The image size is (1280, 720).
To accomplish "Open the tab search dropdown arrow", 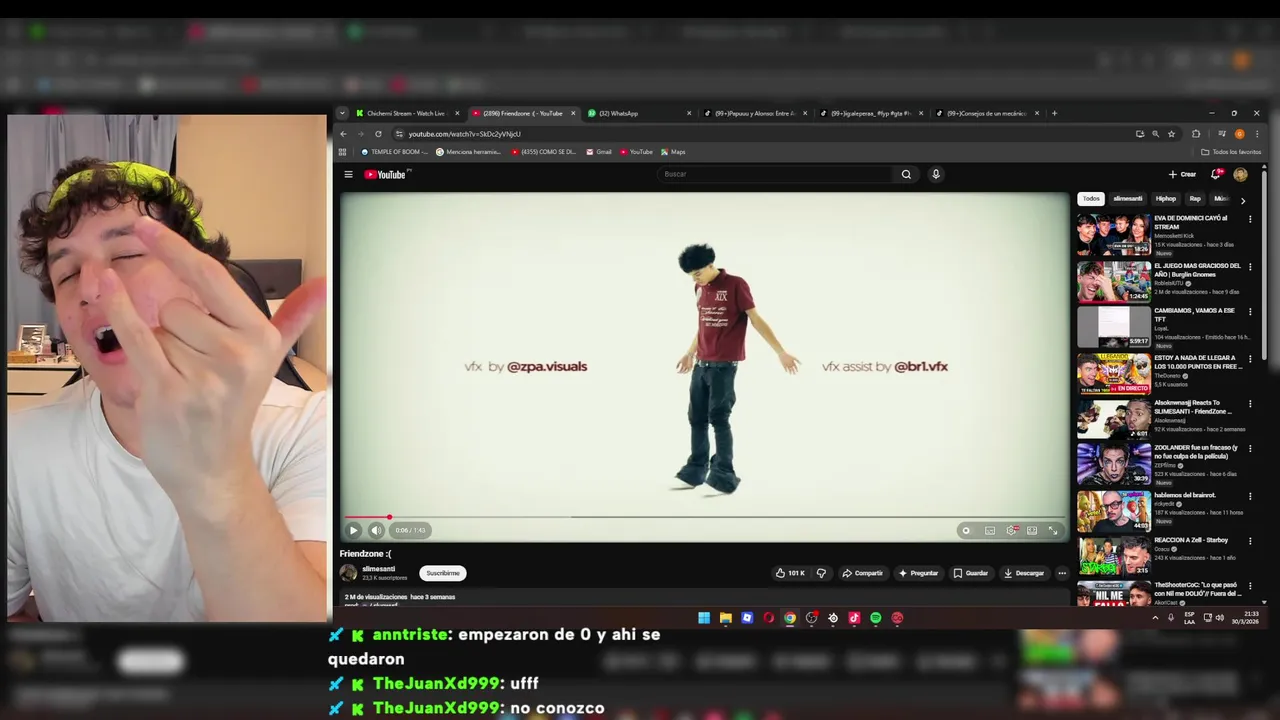I will click(x=342, y=113).
